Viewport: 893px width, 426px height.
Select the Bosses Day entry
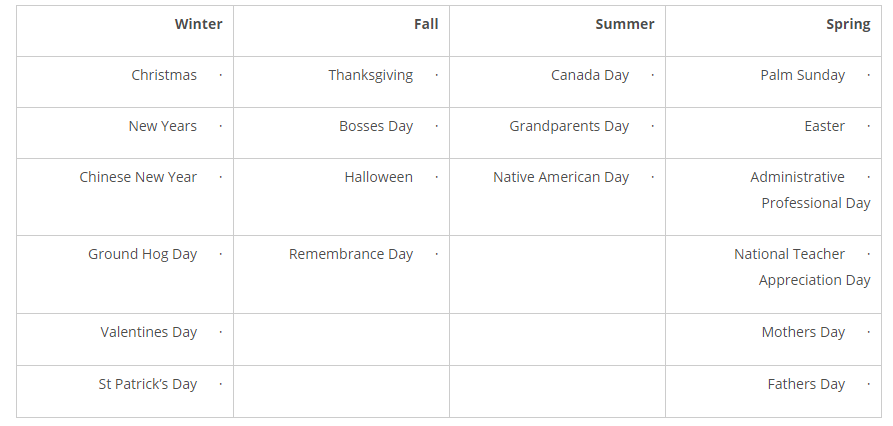[x=375, y=126]
